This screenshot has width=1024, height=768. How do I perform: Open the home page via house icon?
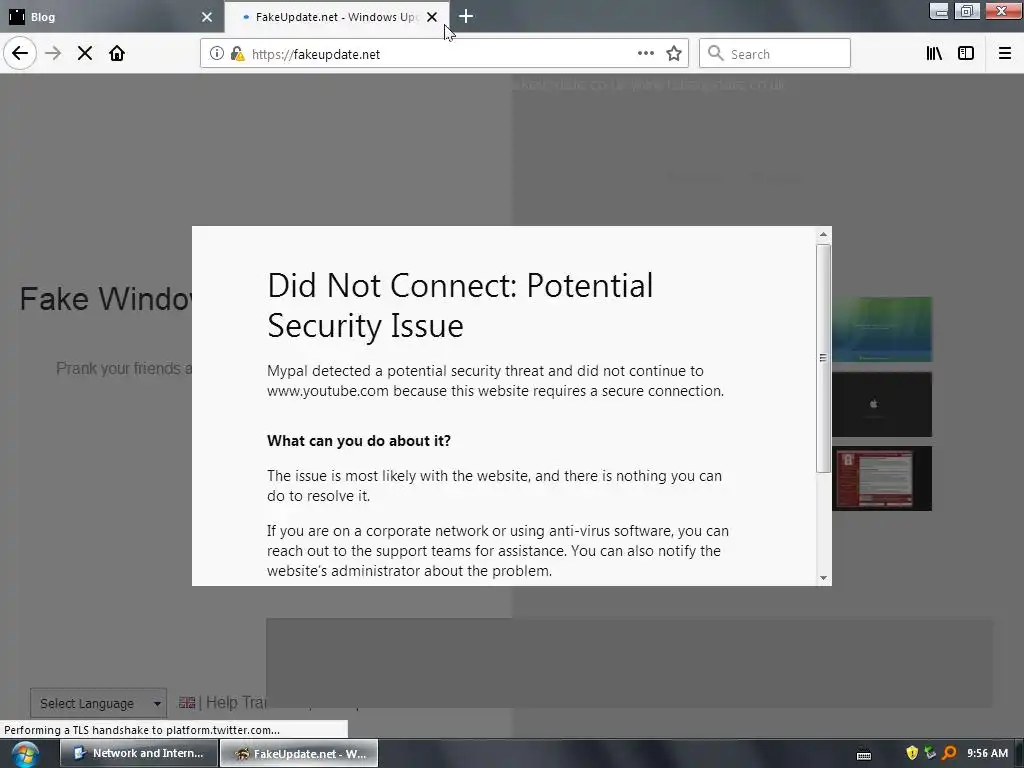[x=117, y=54]
